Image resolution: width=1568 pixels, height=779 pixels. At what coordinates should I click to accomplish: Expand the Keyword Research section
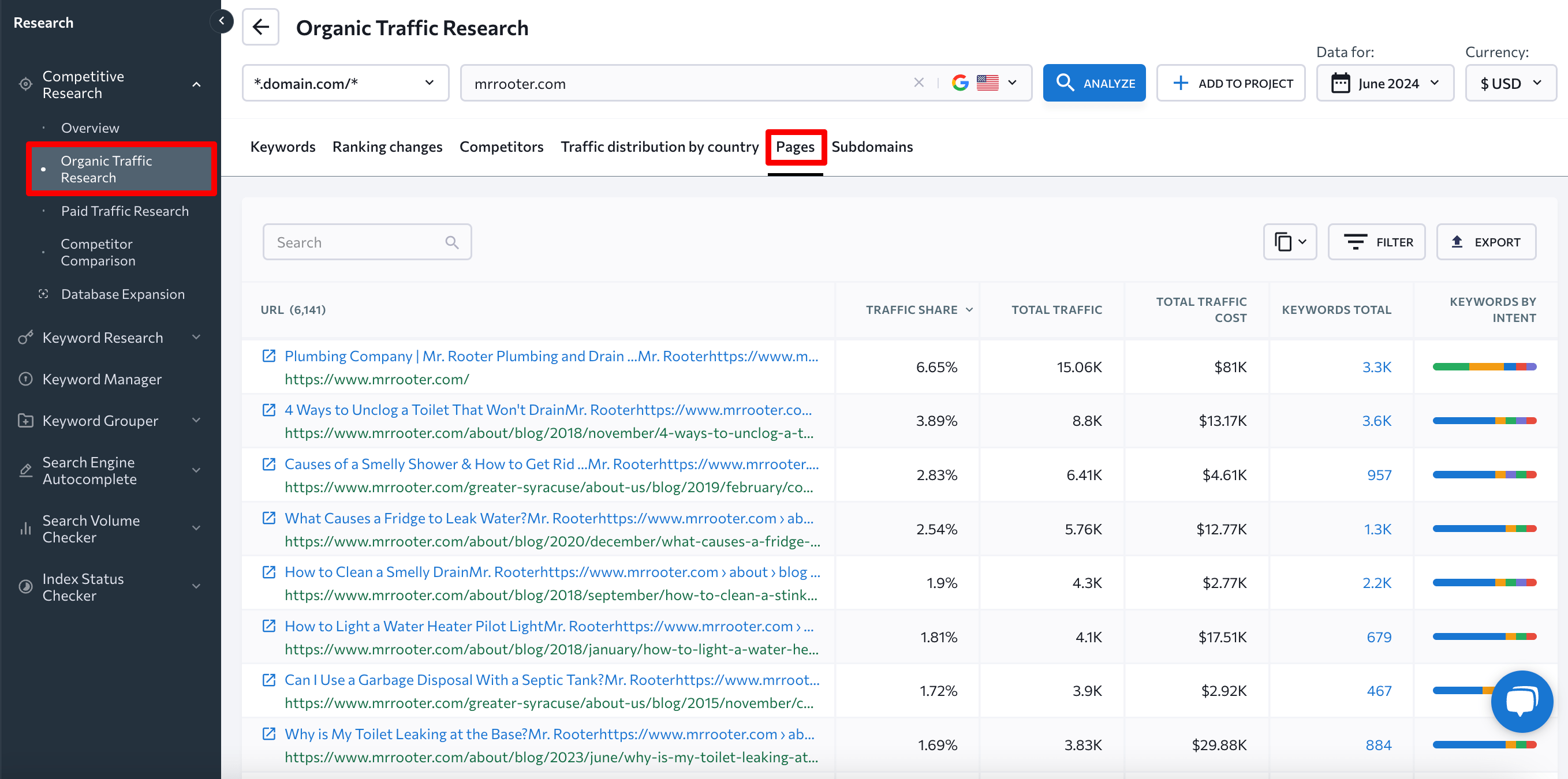click(x=196, y=337)
